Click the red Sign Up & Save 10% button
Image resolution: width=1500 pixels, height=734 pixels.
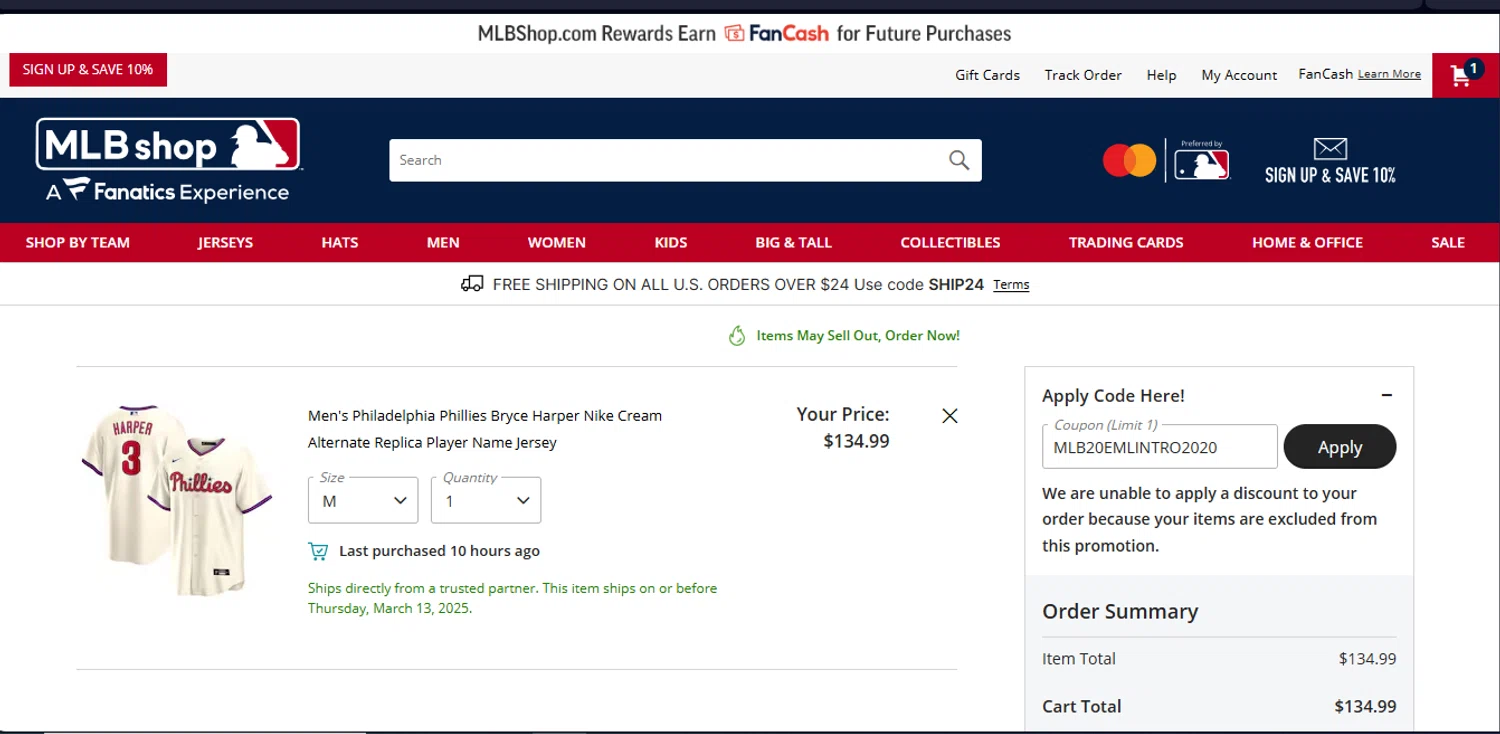[x=88, y=70]
